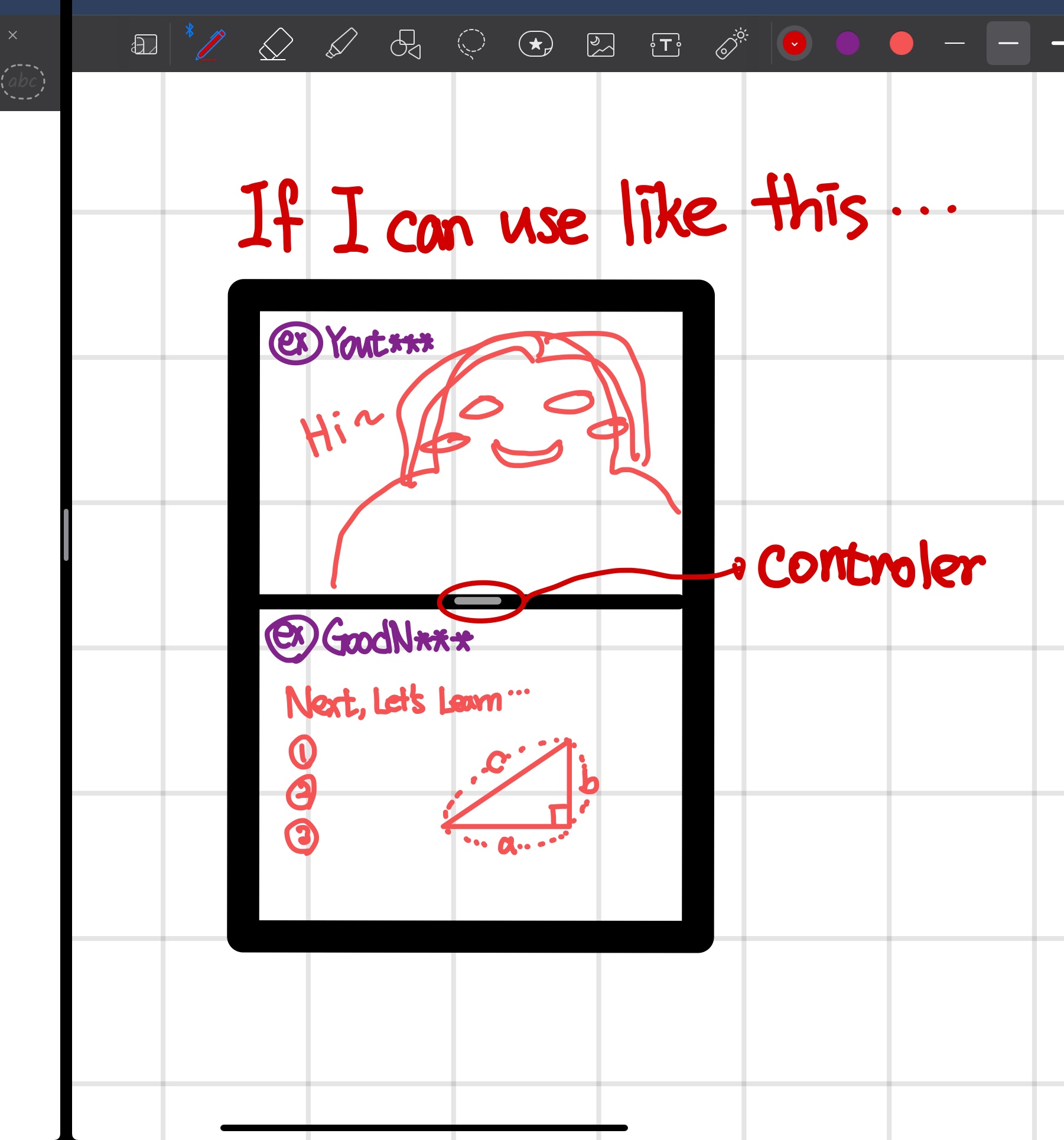Open the Elements sticker tool
This screenshot has width=1064, height=1140.
click(535, 44)
